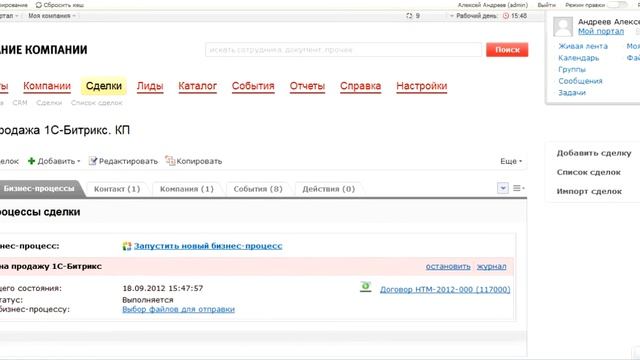Open the Задачи link
This screenshot has height=360, width=640.
point(572,93)
